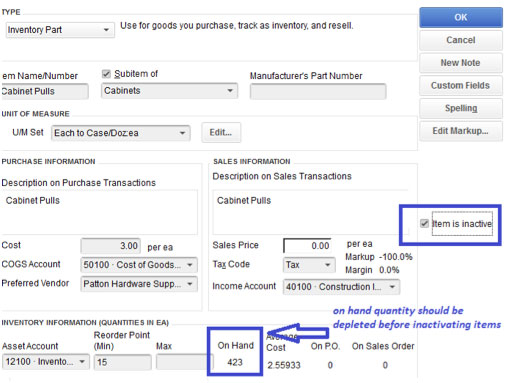Click the U/M Set Edit button
506x383 pixels.
[221, 133]
